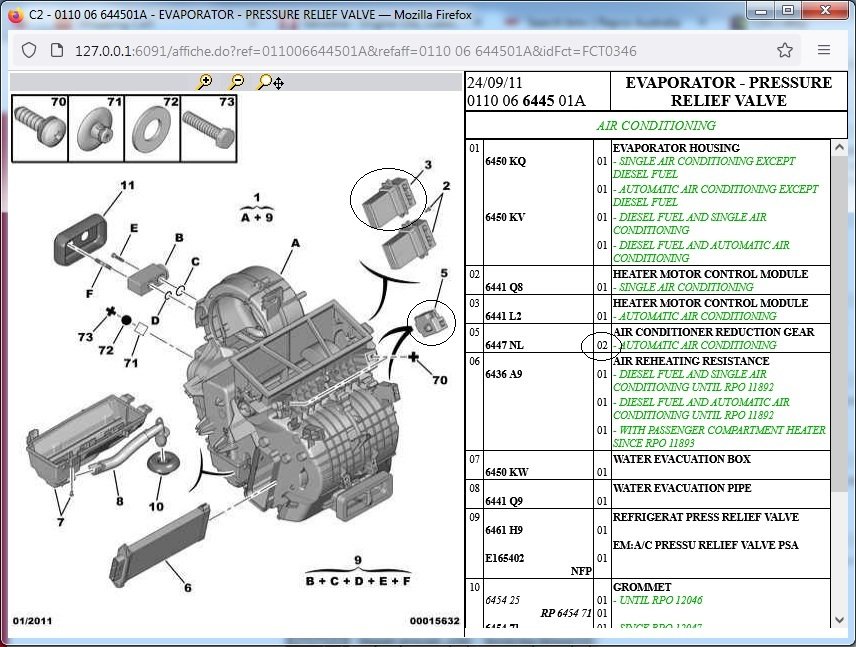Viewport: 856px width, 647px height.
Task: Click callout number 5 in diagram
Action: point(444,273)
